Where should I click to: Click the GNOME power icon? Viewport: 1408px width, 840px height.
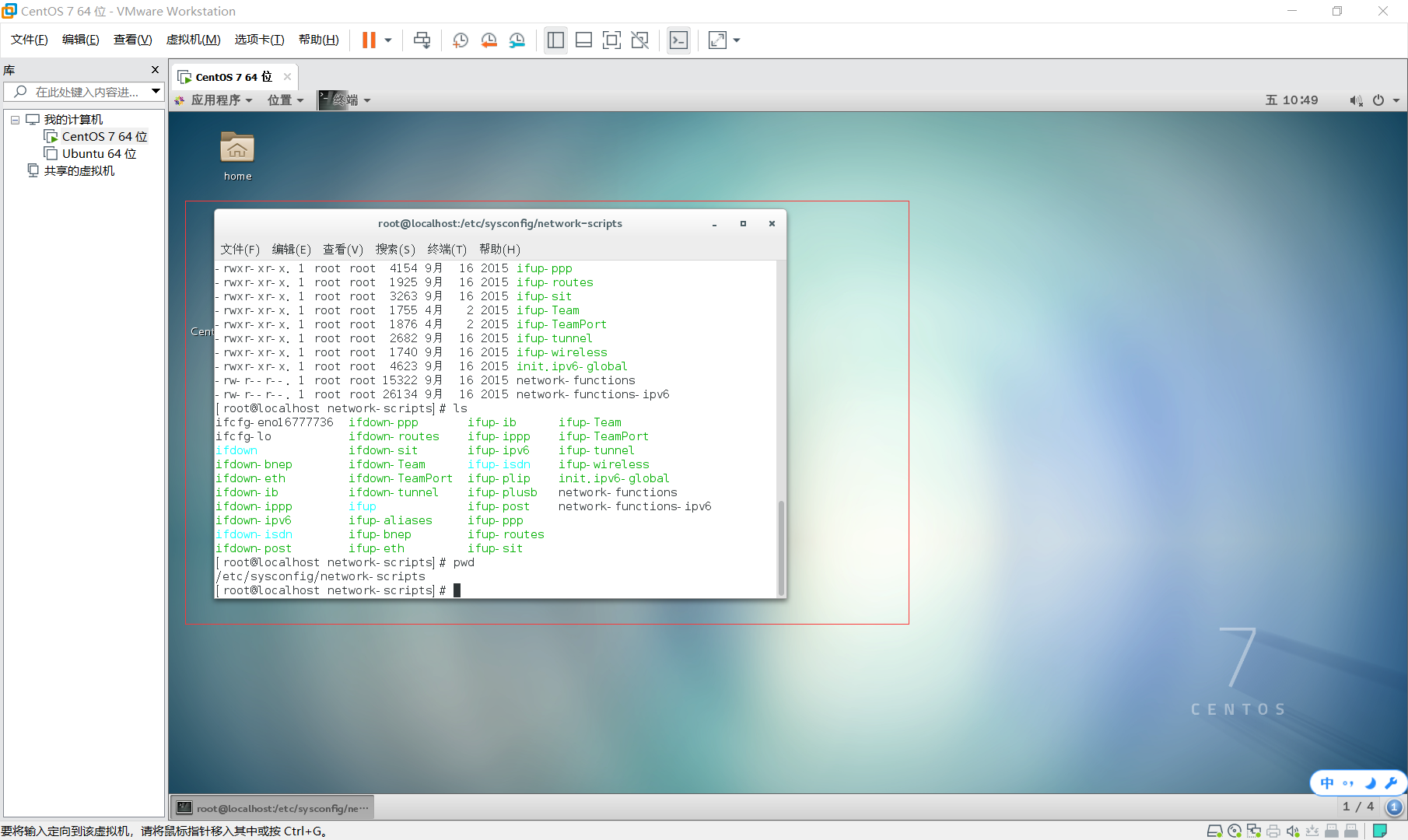(1378, 100)
